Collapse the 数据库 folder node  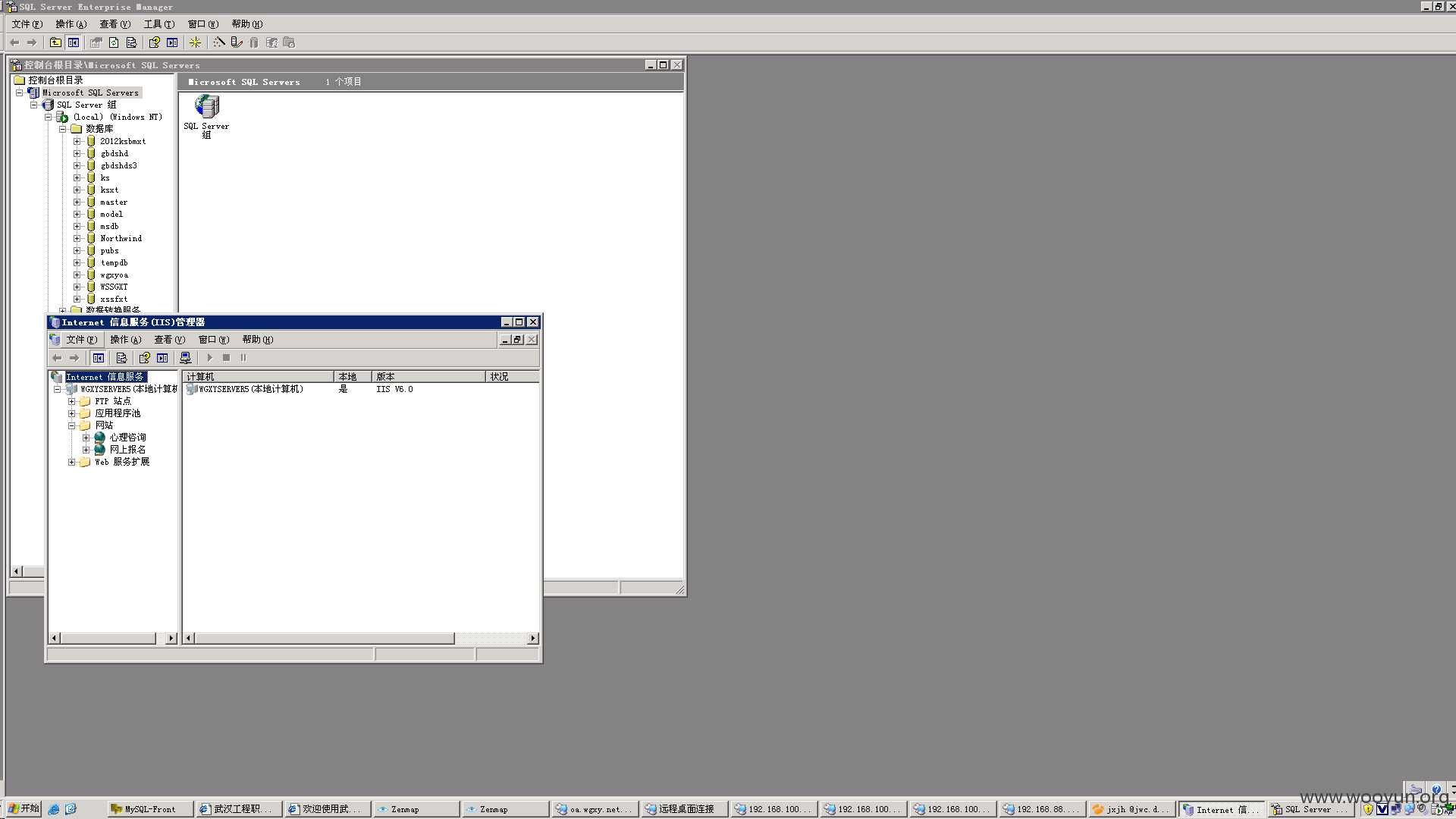click(x=62, y=129)
